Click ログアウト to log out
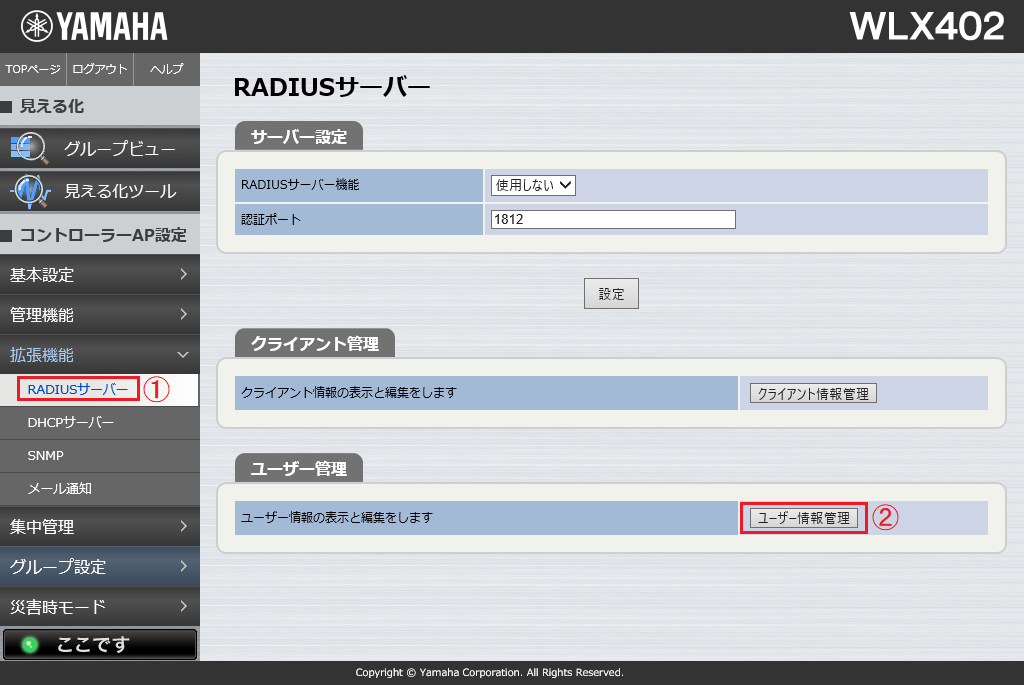Image resolution: width=1024 pixels, height=685 pixels. [99, 70]
